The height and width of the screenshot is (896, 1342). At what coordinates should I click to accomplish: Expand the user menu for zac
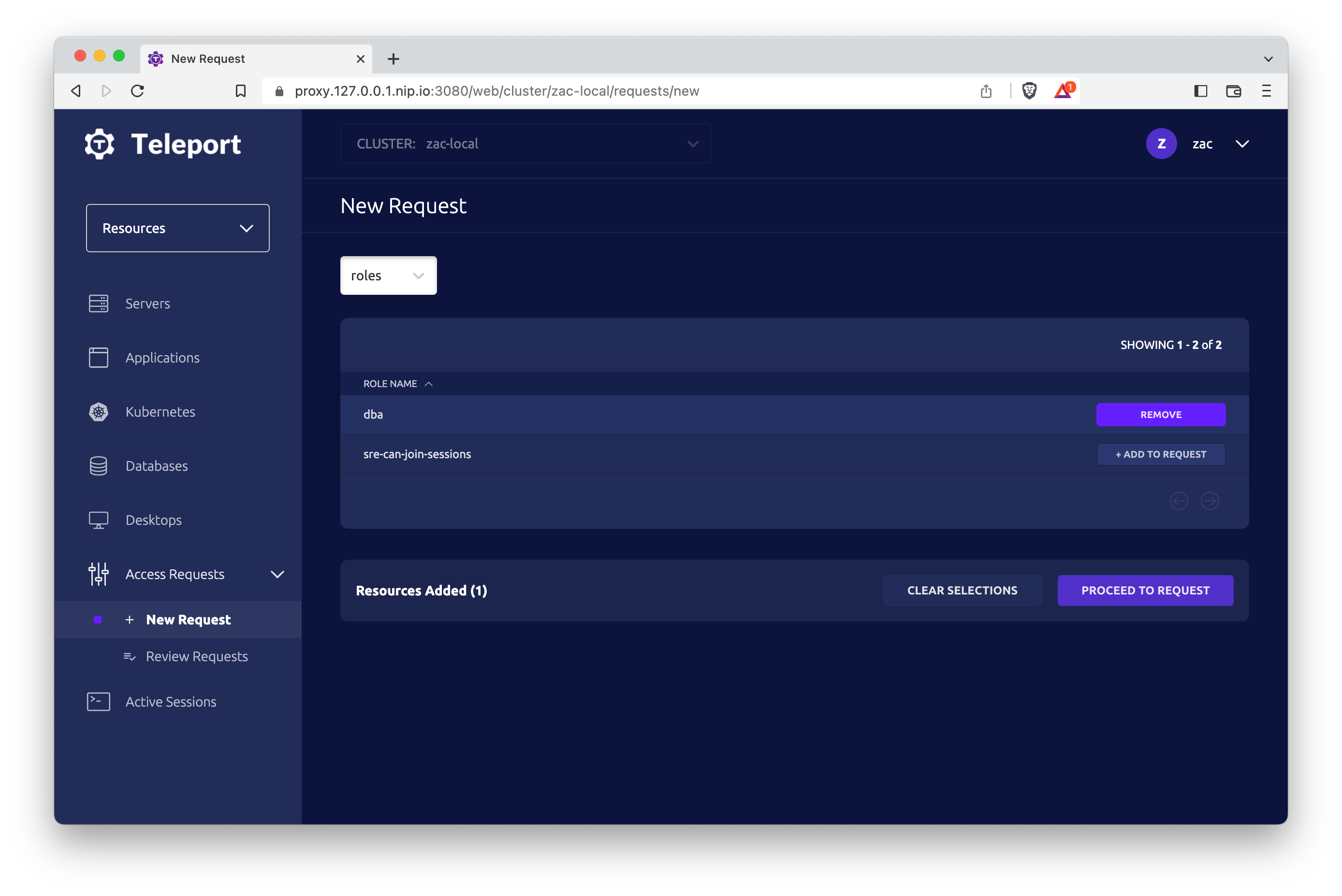[x=1243, y=144]
